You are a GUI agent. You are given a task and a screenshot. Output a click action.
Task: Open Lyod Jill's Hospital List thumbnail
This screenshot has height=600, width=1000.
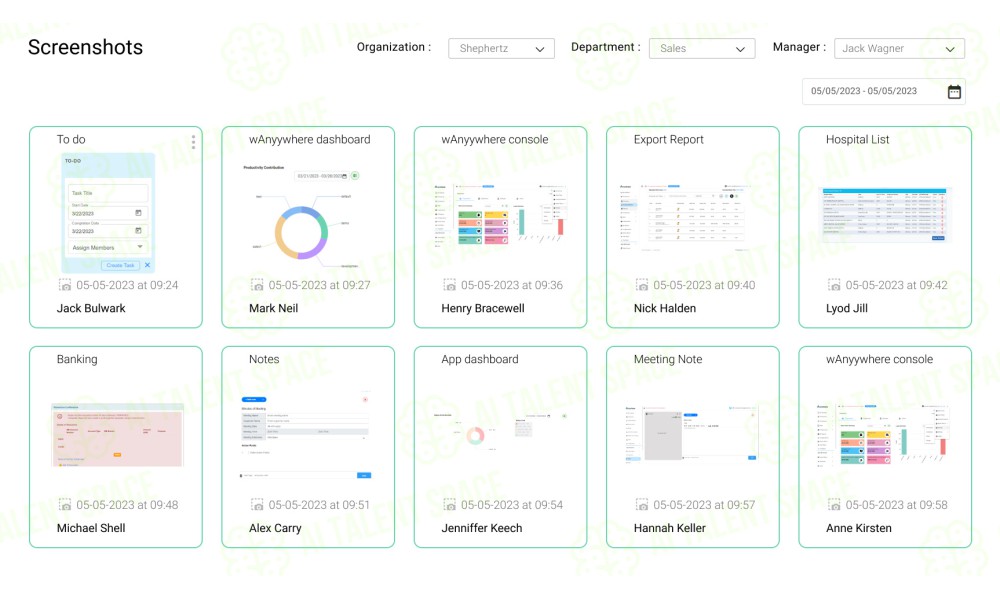(883, 215)
